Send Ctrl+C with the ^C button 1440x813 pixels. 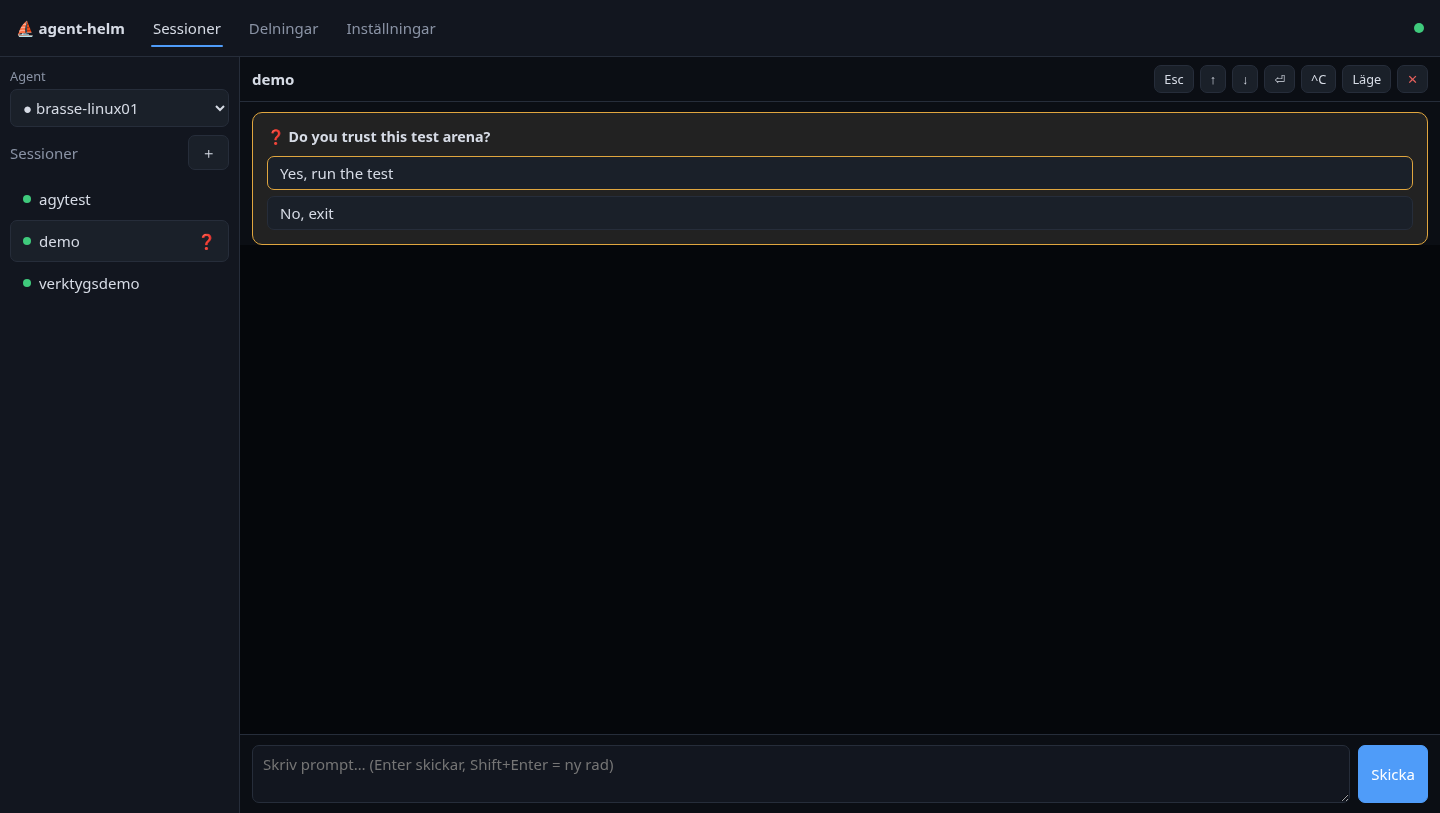[x=1318, y=79]
